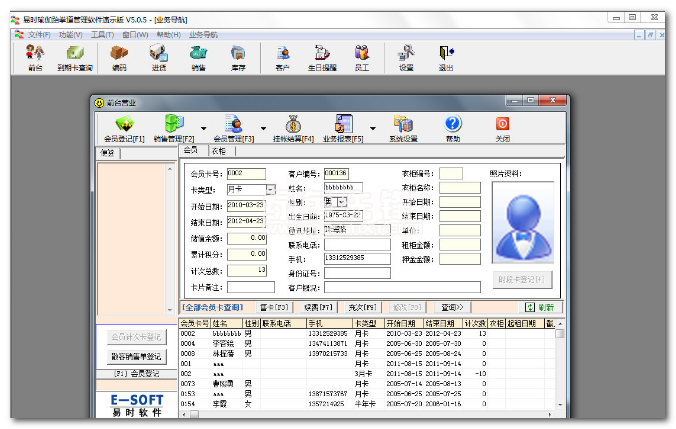676x429 pixels.
Task: Open the 工具(T) menu
Action: tap(101, 34)
